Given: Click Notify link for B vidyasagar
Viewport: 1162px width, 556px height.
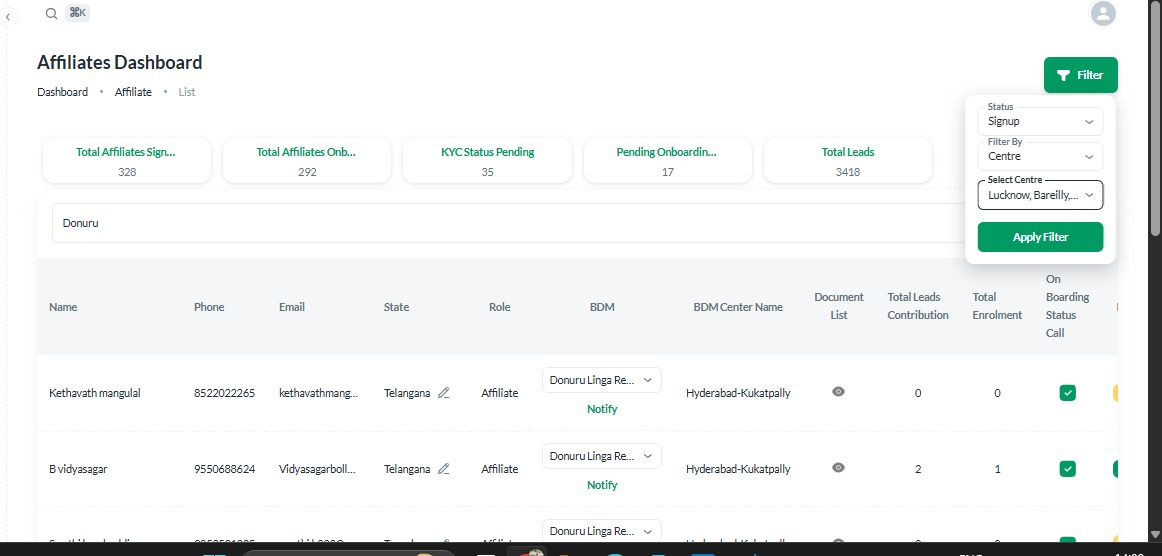Looking at the screenshot, I should coord(602,485).
